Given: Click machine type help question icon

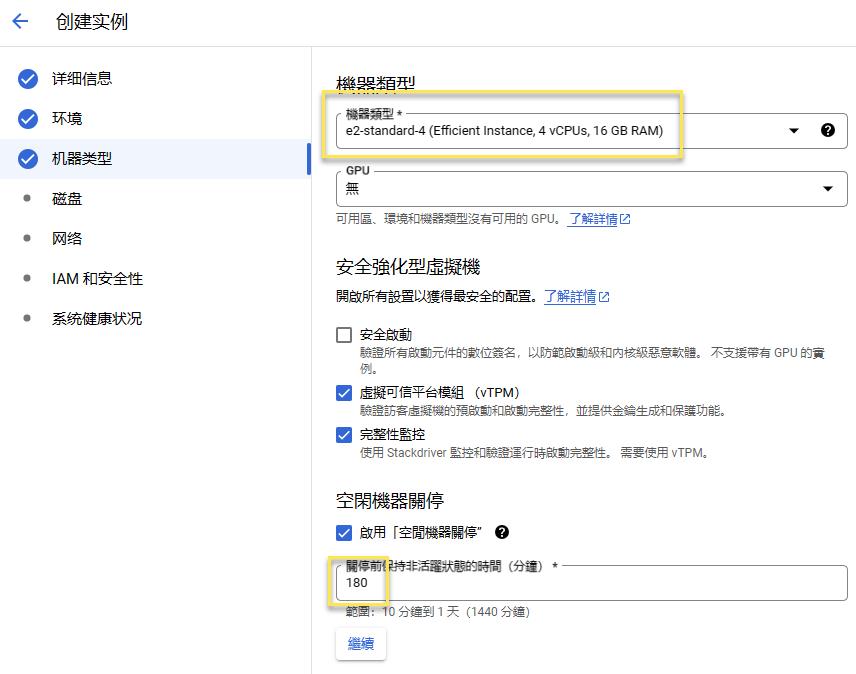Looking at the screenshot, I should [827, 130].
